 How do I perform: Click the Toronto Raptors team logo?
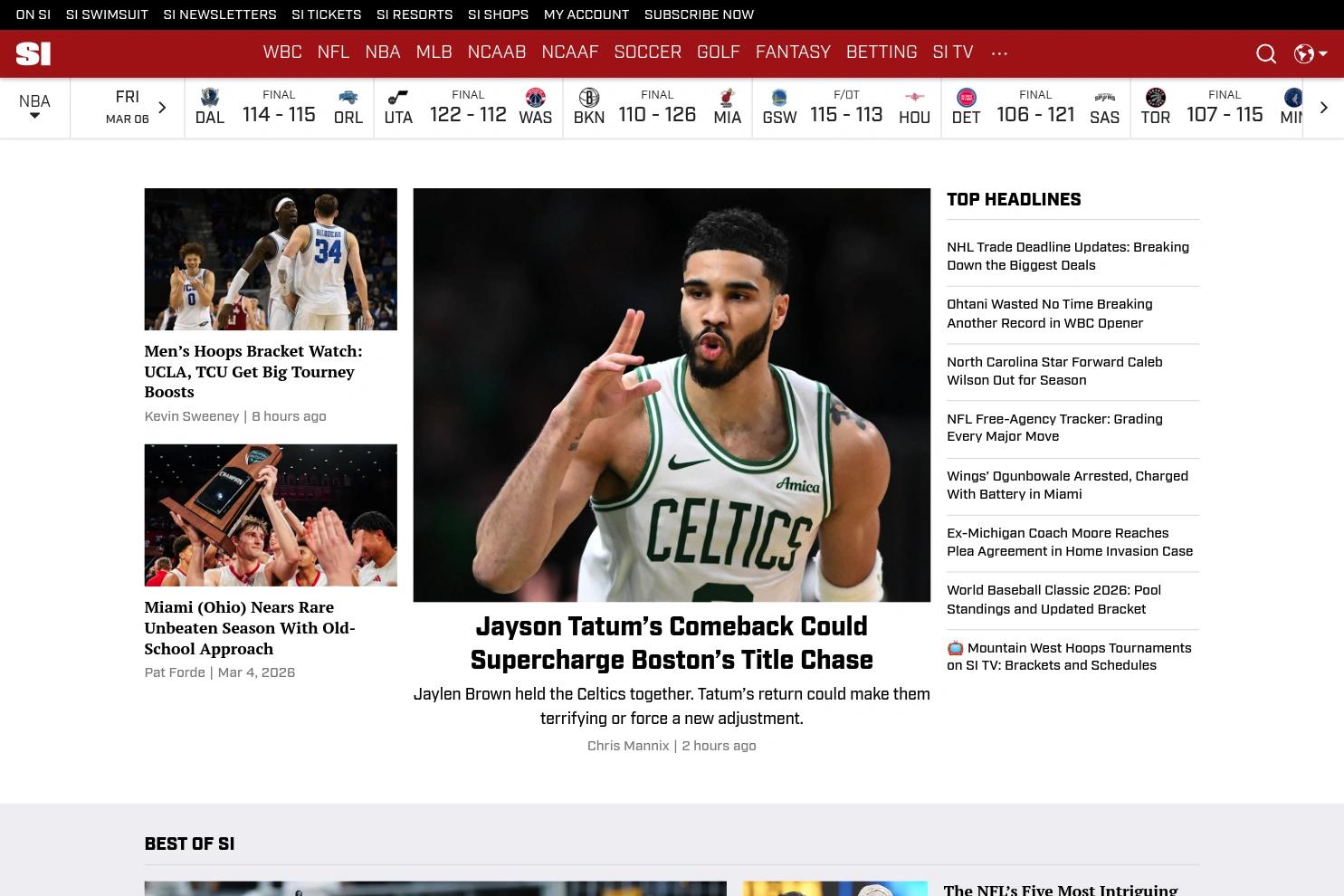point(1156,97)
